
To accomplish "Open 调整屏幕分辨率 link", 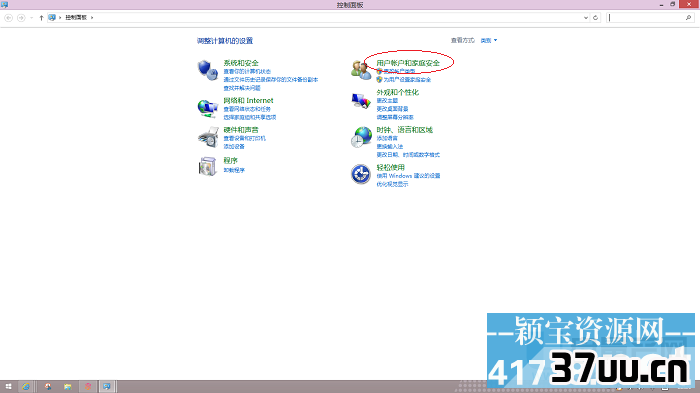I will point(395,117).
